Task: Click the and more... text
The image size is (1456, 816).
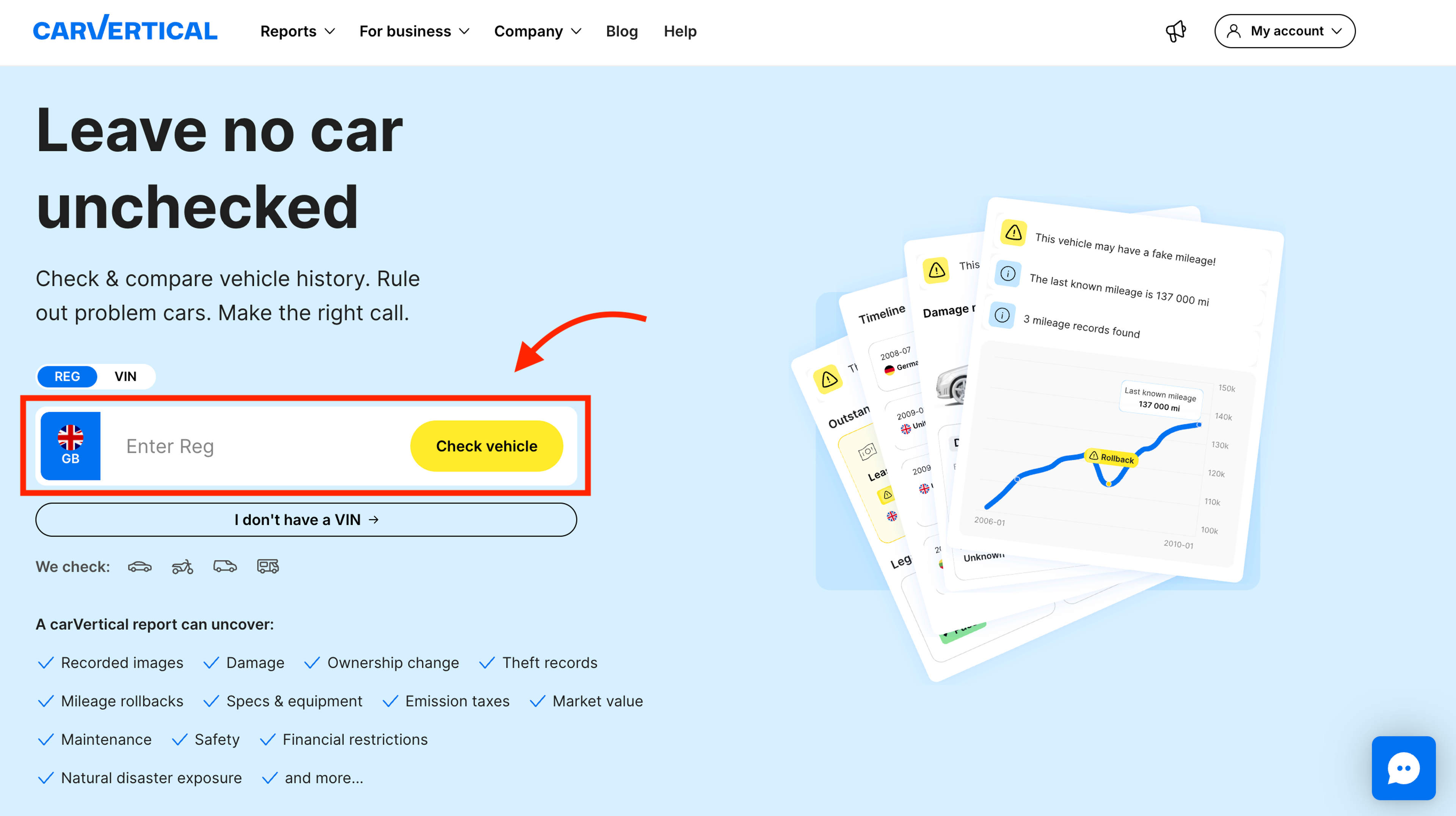Action: pyautogui.click(x=324, y=778)
